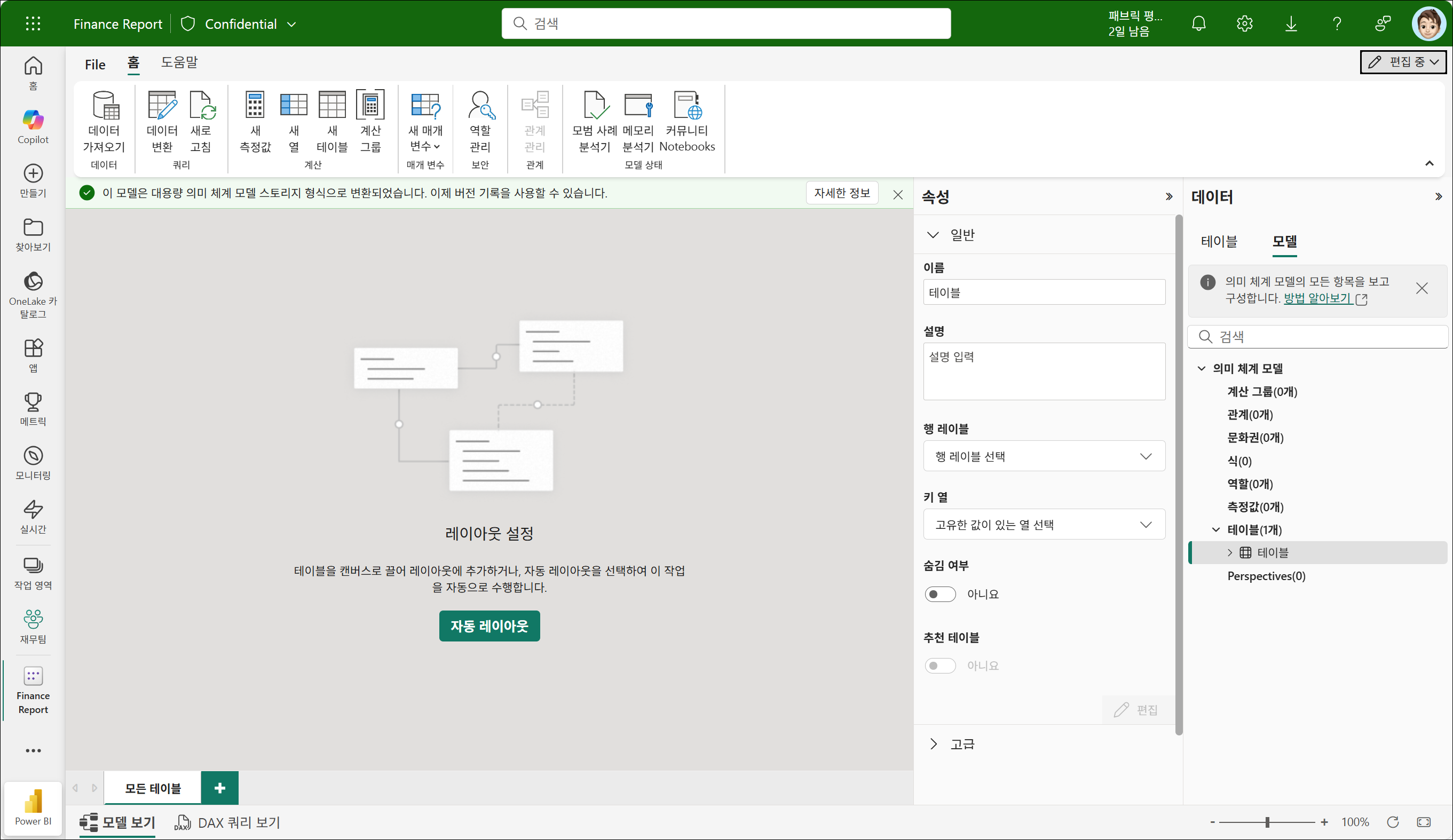
Task: Open 메모리 분석기 (Memory analyzer) icon
Action: pyautogui.click(x=638, y=106)
